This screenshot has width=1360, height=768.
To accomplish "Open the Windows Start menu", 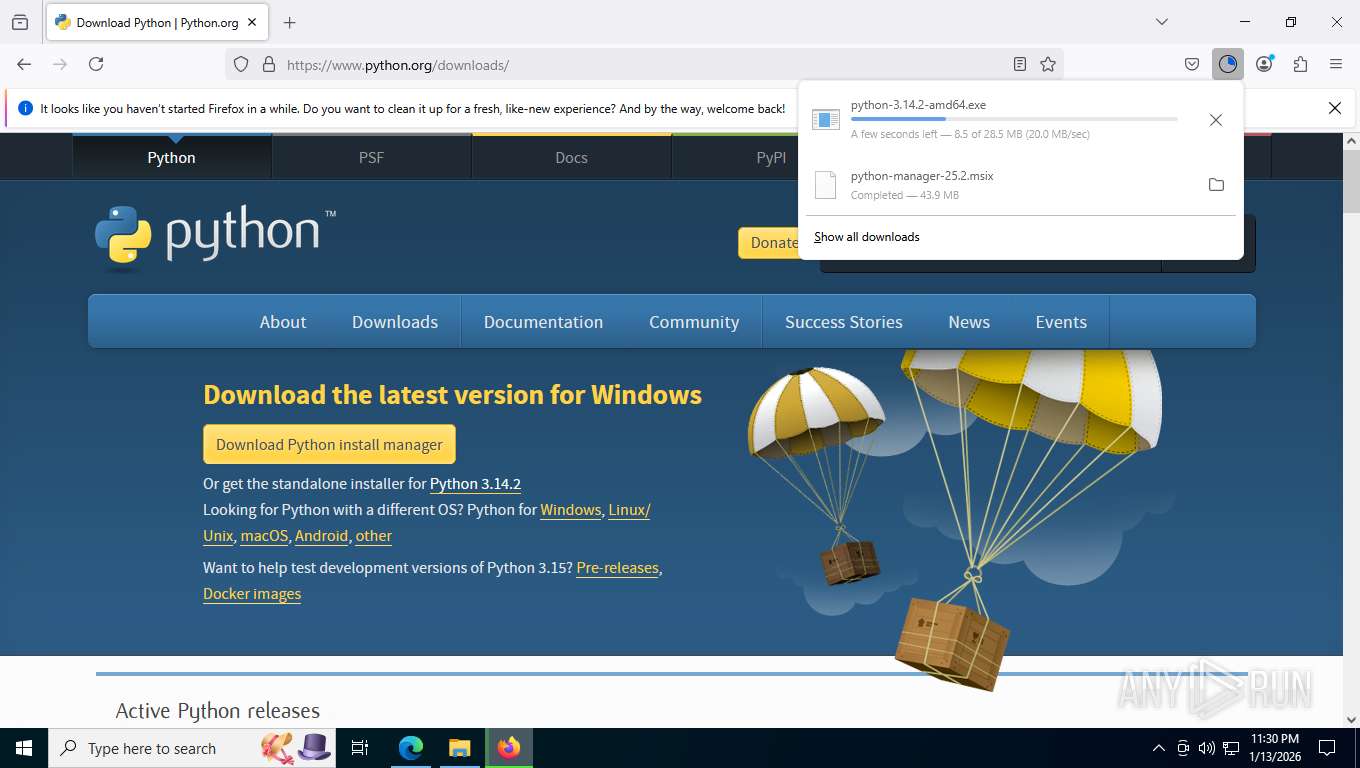I will click(24, 748).
